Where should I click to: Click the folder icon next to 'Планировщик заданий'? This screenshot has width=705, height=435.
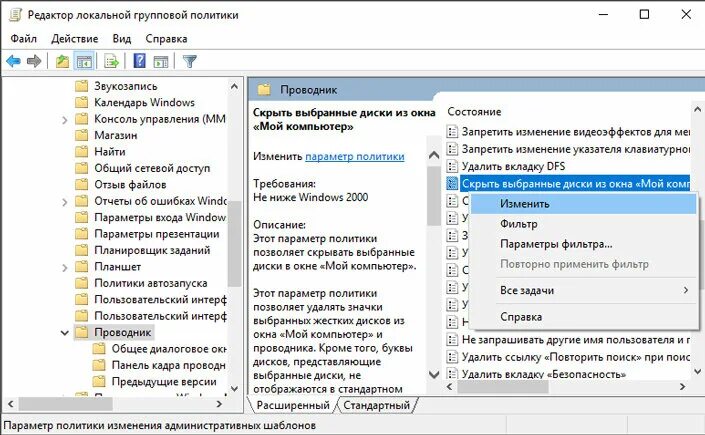[81, 250]
